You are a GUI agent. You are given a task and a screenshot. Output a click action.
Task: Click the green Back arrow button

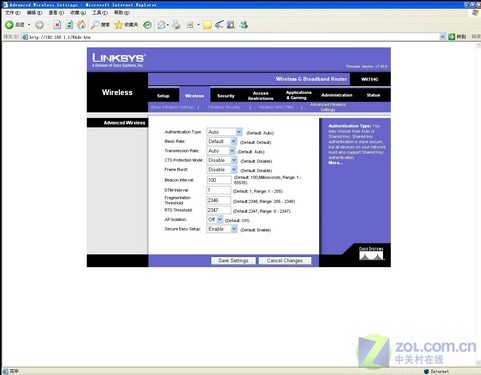click(9, 25)
